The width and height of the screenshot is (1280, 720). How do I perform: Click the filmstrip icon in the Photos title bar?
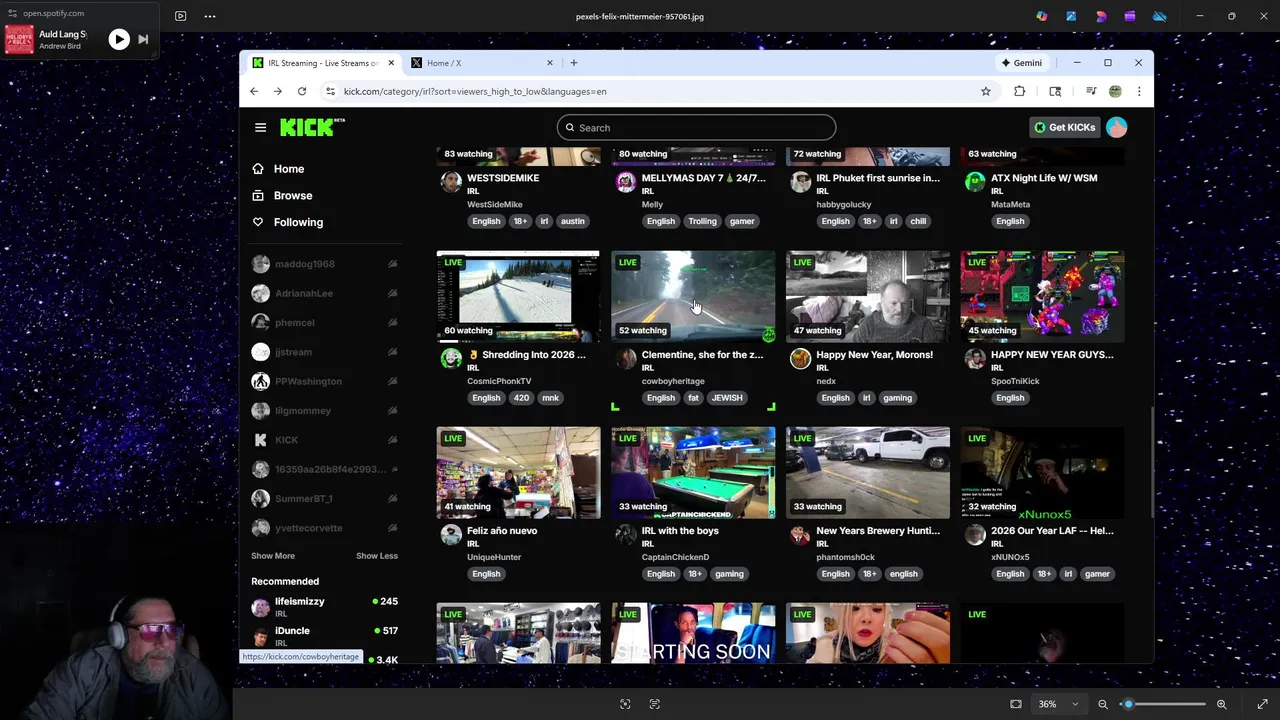pyautogui.click(x=180, y=16)
